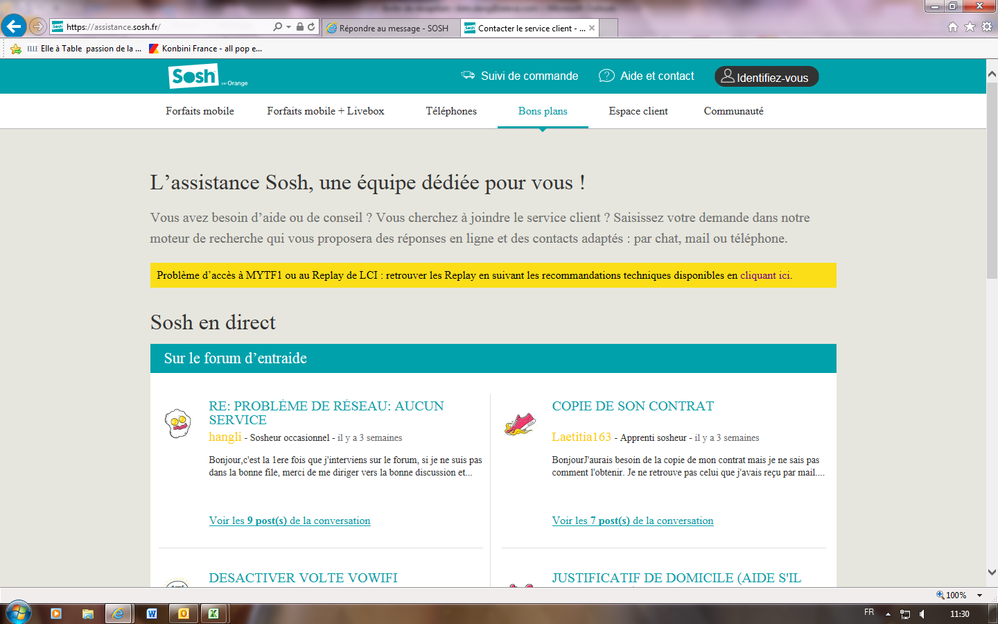Open Microsoft Word from the taskbar
This screenshot has height=624, width=998.
click(x=151, y=614)
